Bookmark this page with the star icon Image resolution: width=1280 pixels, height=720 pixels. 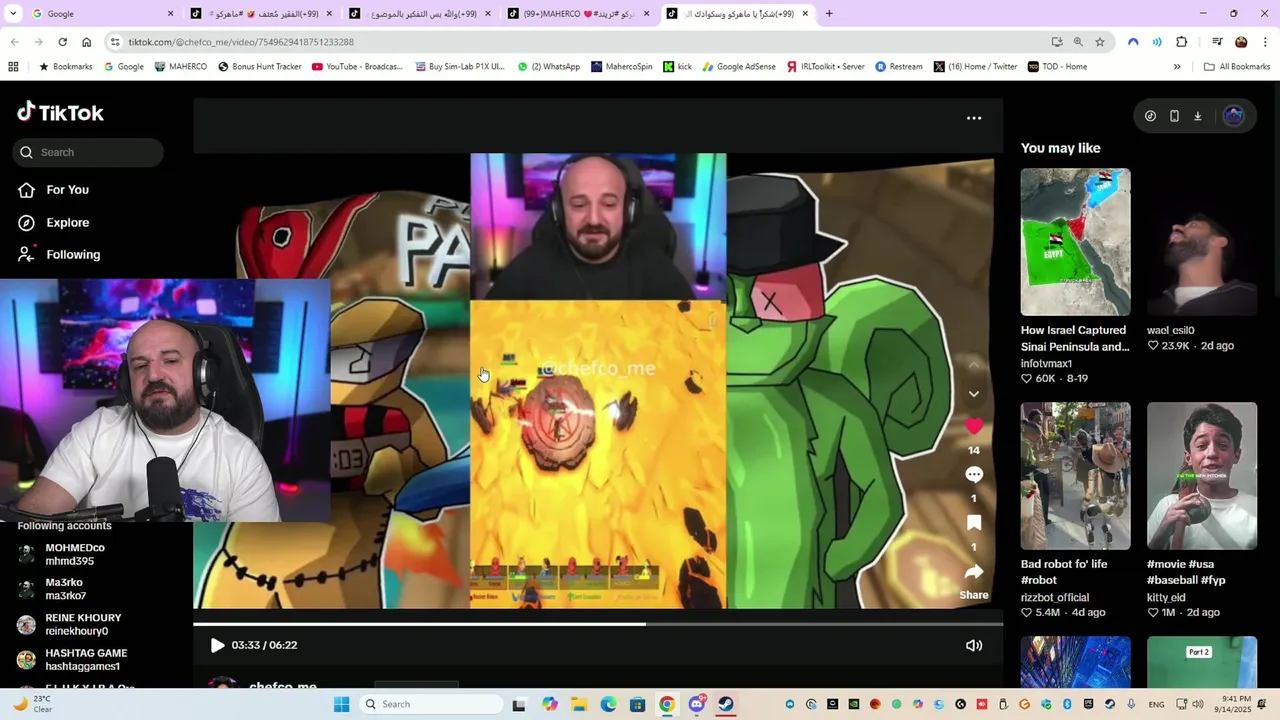coord(1100,42)
